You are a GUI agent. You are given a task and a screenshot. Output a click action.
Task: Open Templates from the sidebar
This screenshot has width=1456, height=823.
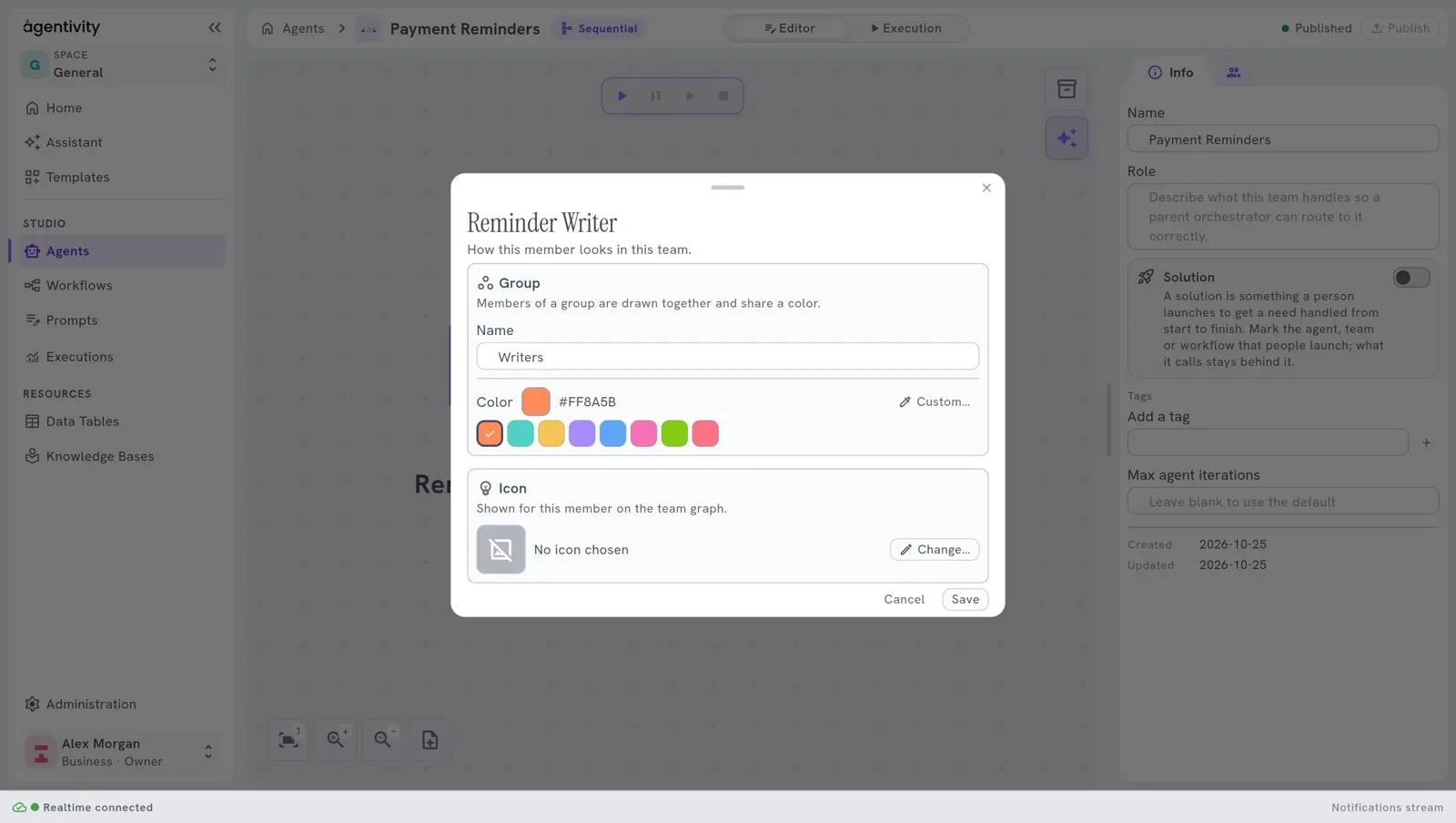[x=120, y=178]
